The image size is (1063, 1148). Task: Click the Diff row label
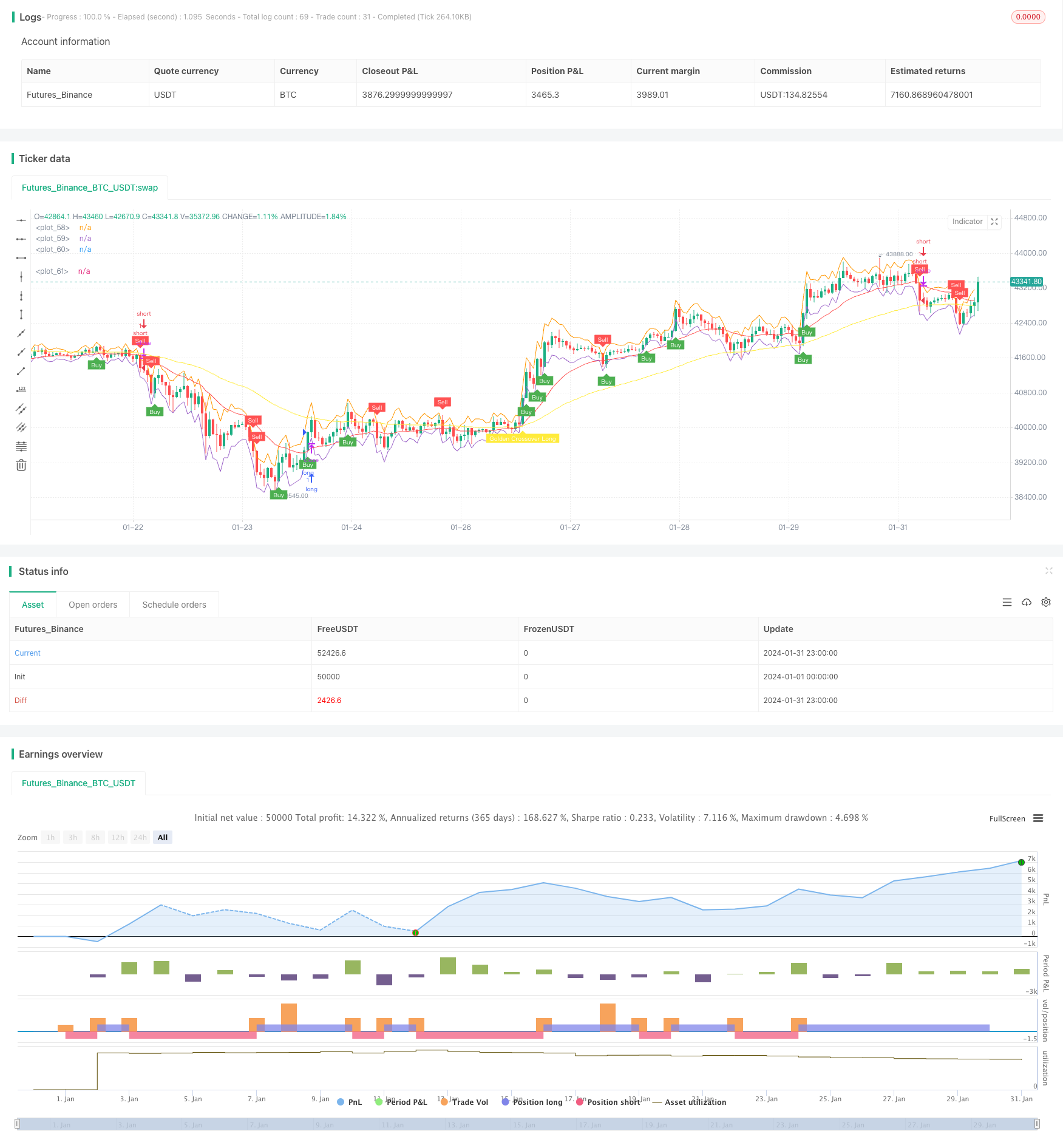click(x=21, y=700)
